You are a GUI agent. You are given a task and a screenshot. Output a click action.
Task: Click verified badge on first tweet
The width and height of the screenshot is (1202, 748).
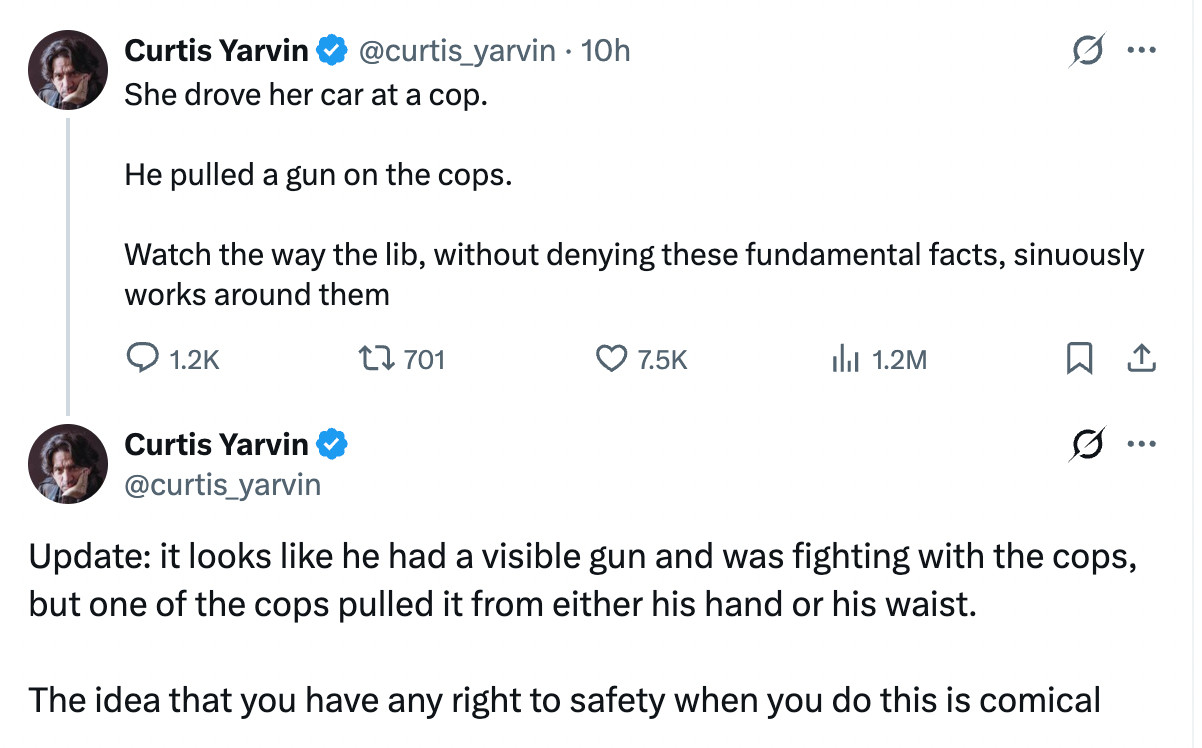pyautogui.click(x=332, y=50)
